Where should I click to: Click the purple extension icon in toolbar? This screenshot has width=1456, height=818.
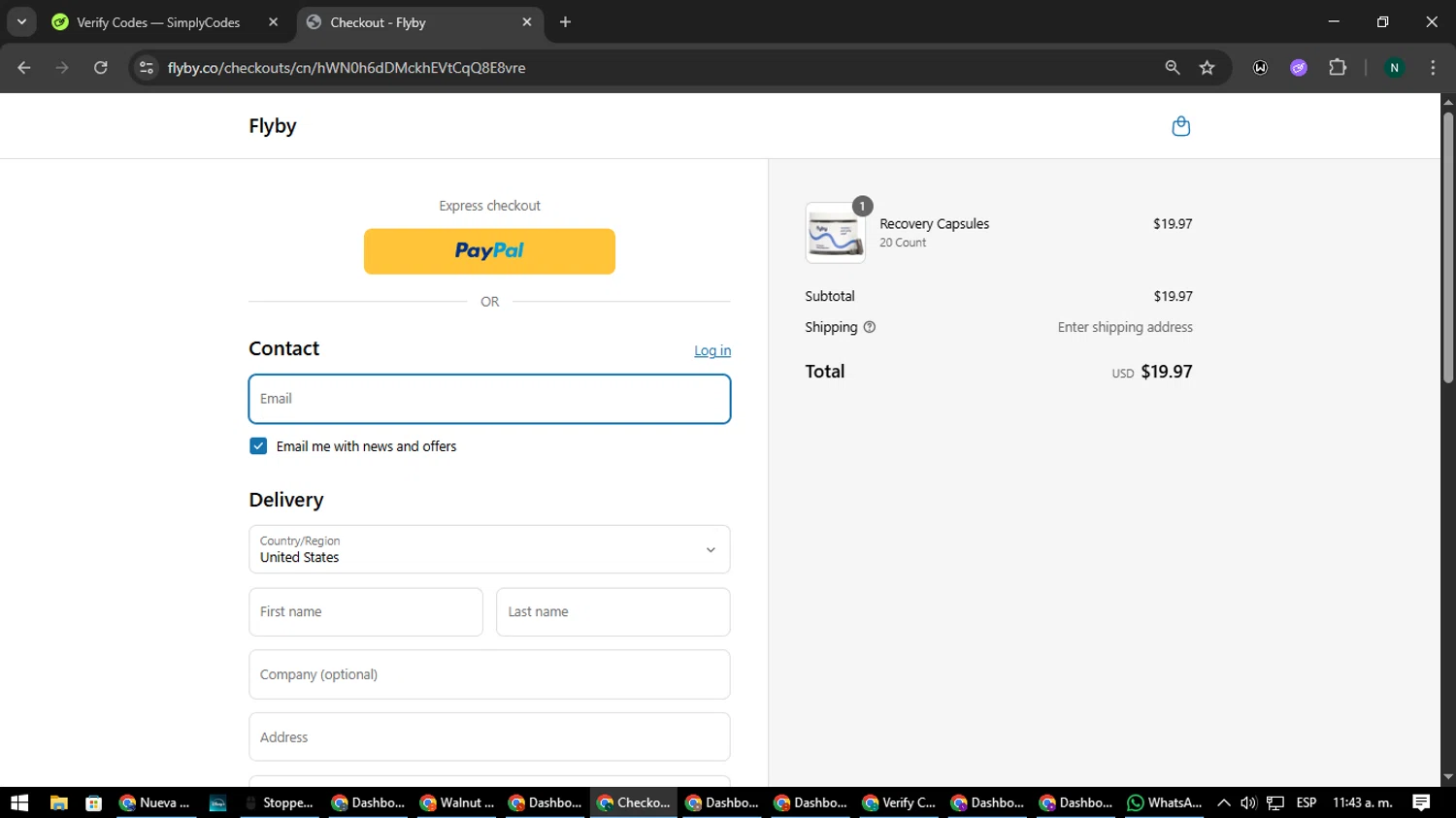coord(1299,68)
